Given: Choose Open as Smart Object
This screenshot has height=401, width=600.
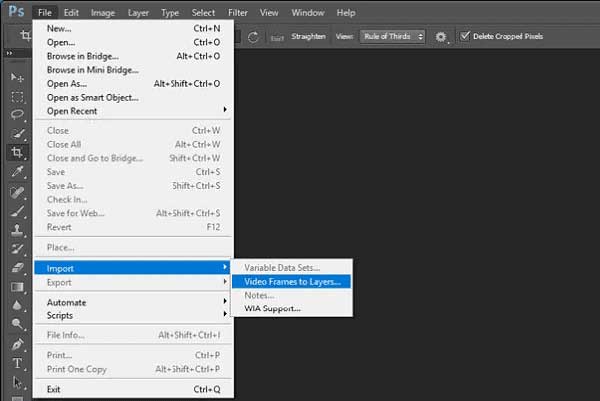Looking at the screenshot, I should point(132,97).
